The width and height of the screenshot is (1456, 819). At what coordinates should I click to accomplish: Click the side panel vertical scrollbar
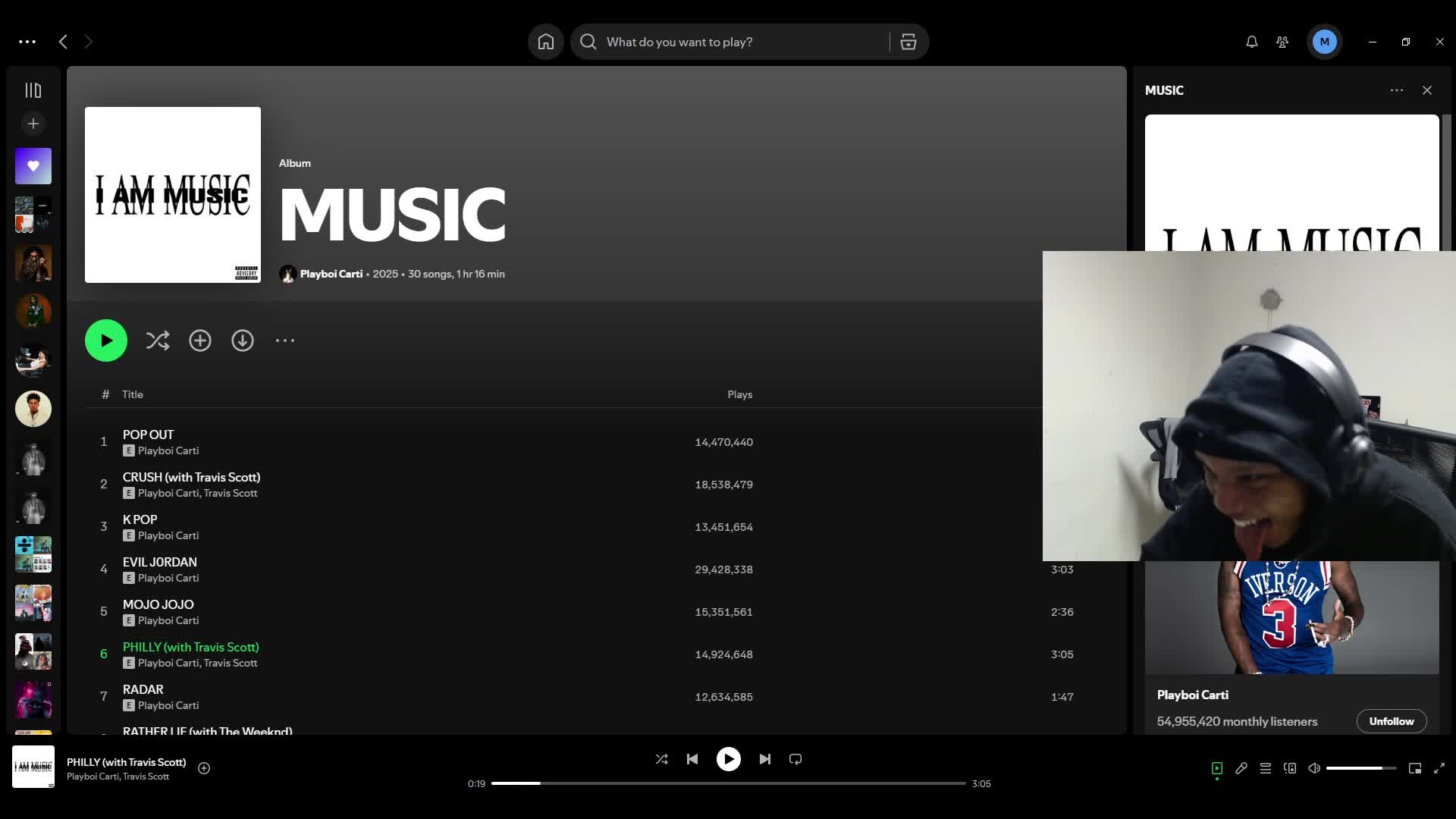[x=1446, y=182]
